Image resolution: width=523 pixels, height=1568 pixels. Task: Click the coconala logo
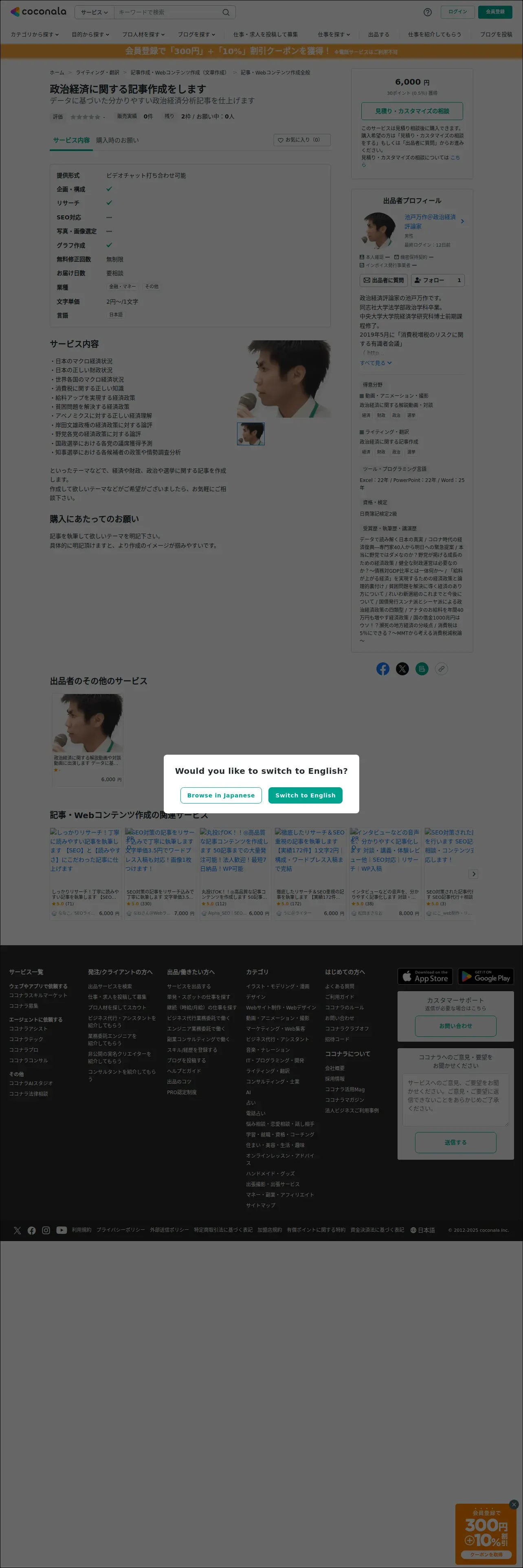[x=38, y=11]
